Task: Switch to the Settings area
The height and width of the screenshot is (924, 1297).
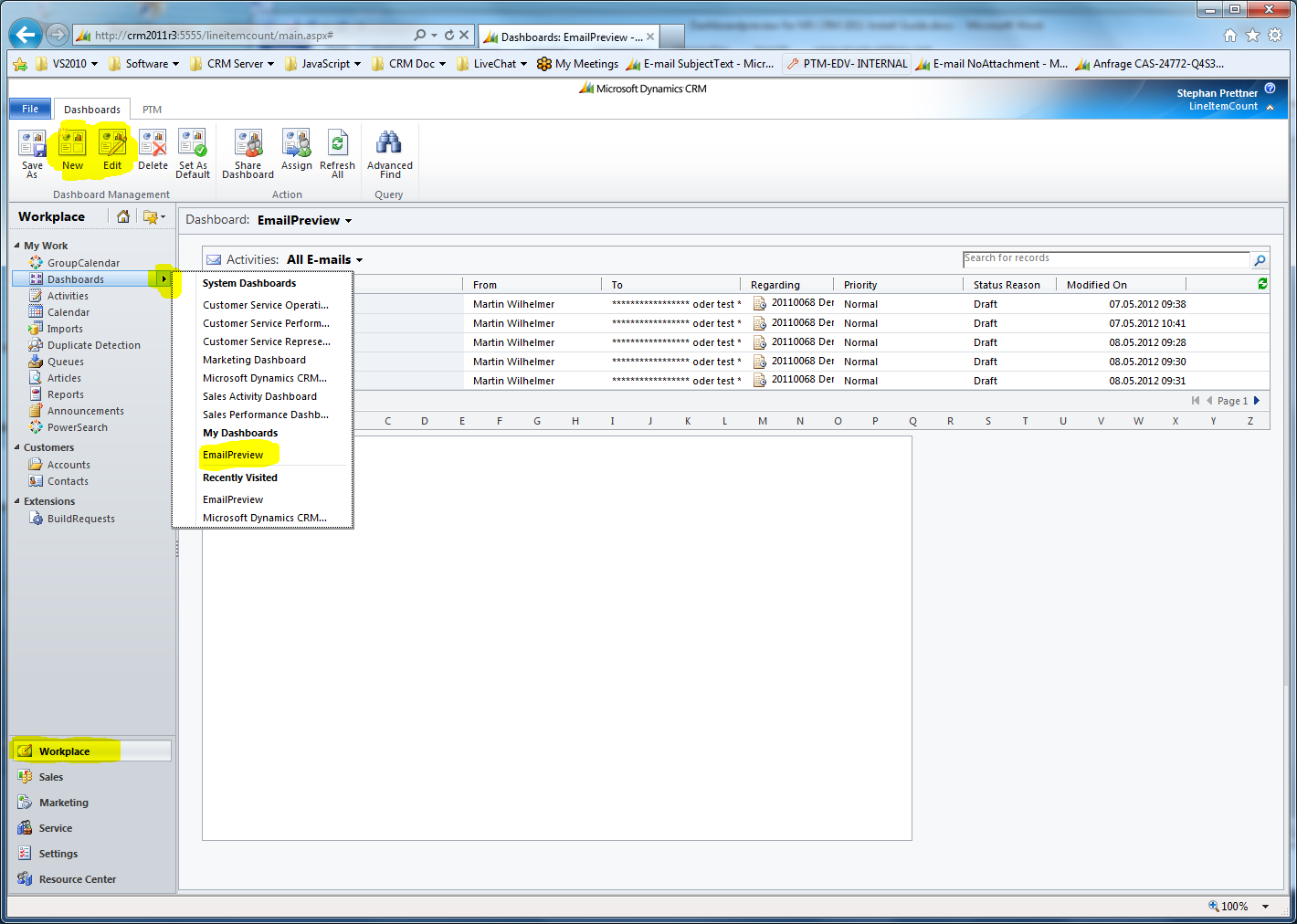Action: pyautogui.click(x=58, y=854)
